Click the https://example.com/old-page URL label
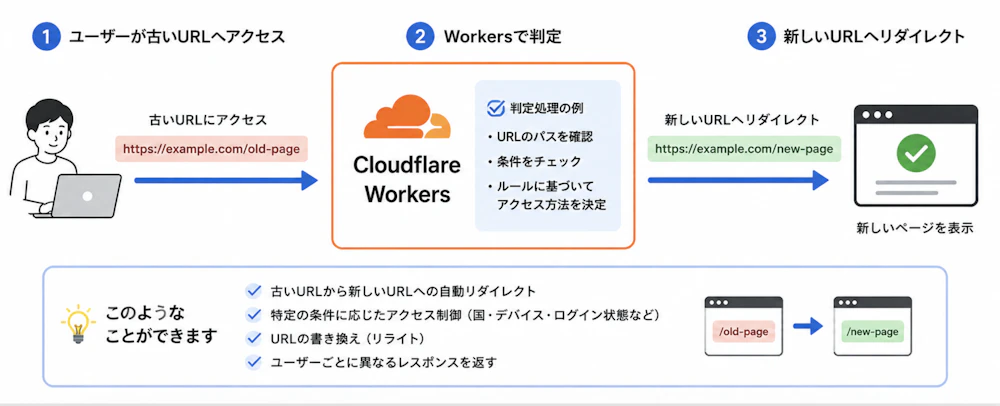The height and width of the screenshot is (406, 1000). click(211, 149)
